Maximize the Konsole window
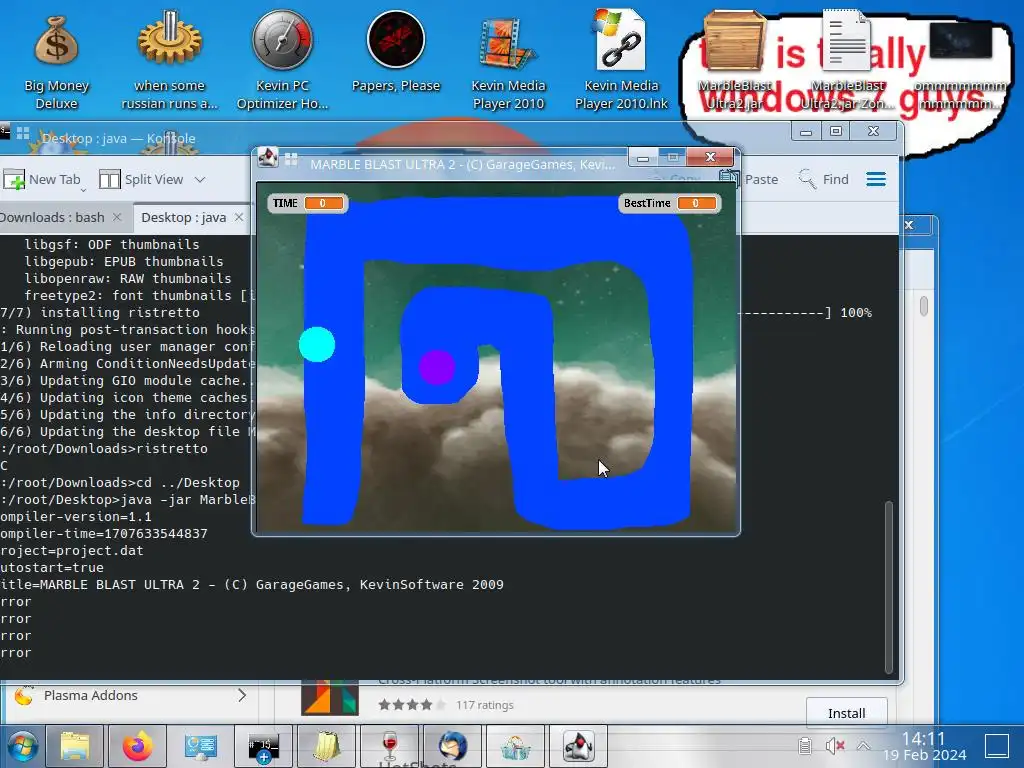This screenshot has width=1024, height=768. (836, 131)
